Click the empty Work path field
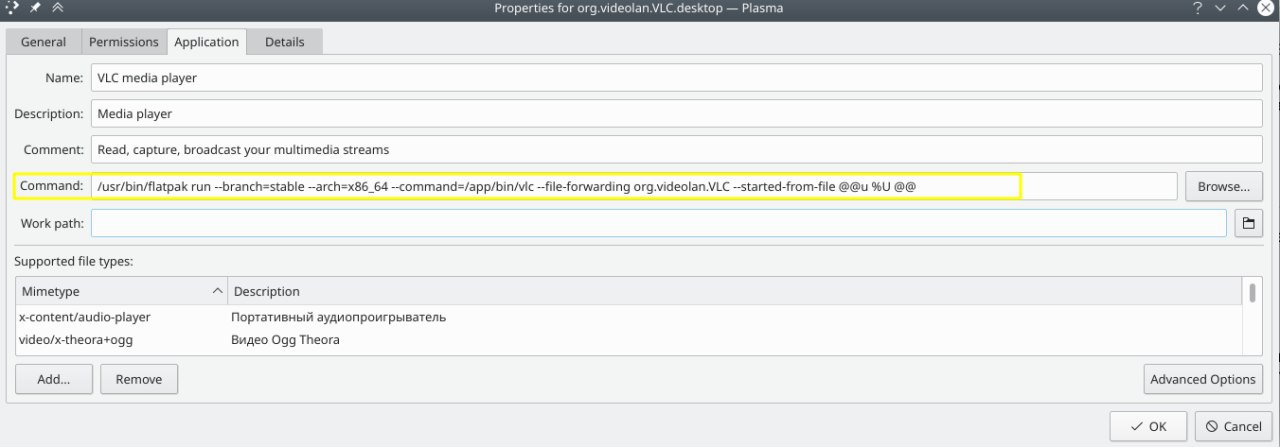 [x=658, y=222]
